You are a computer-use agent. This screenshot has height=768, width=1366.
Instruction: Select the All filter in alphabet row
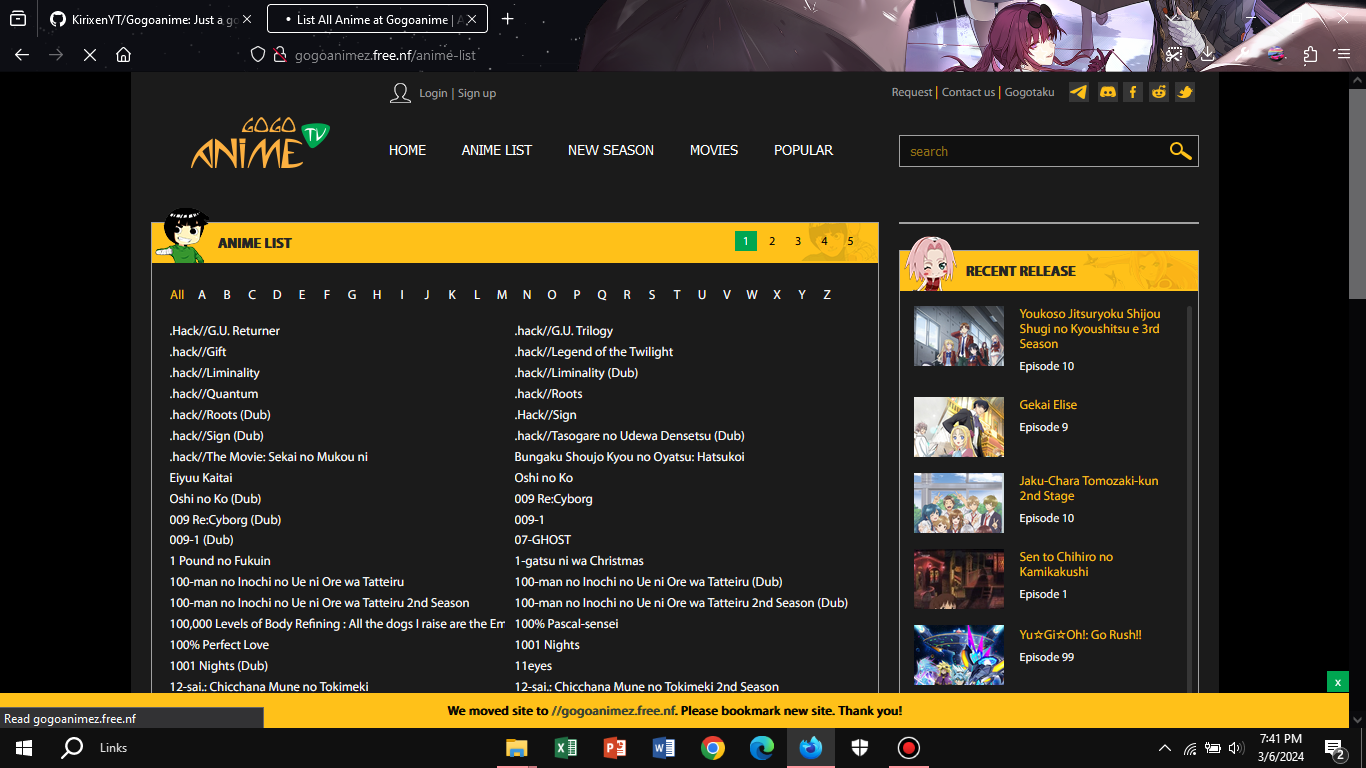click(177, 295)
